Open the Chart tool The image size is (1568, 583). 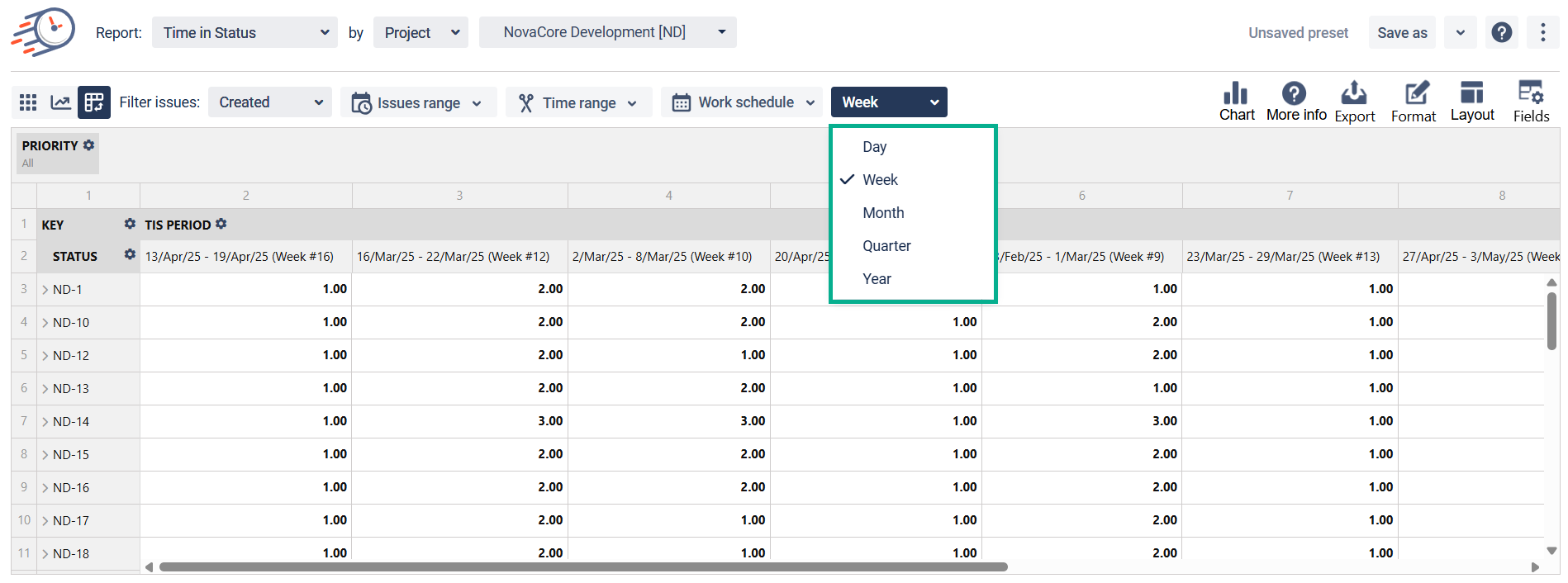[x=1236, y=102]
